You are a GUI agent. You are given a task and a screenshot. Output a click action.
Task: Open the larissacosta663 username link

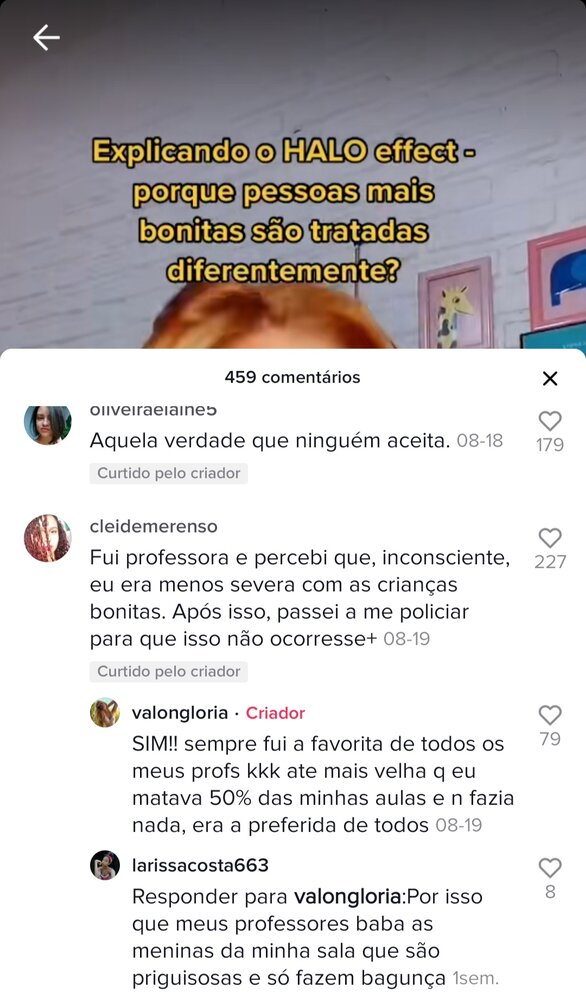tap(200, 865)
